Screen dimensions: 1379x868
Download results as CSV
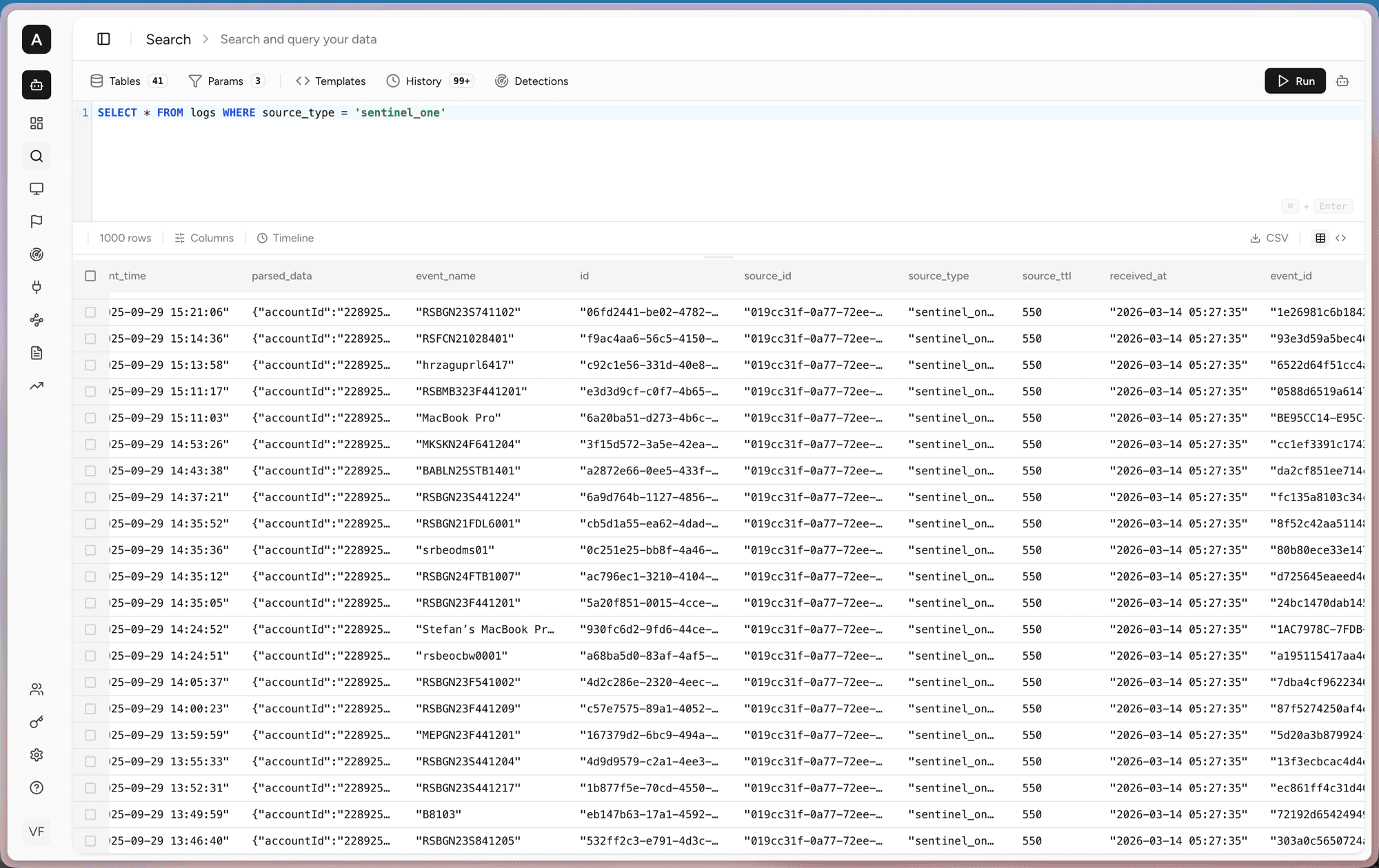1269,238
